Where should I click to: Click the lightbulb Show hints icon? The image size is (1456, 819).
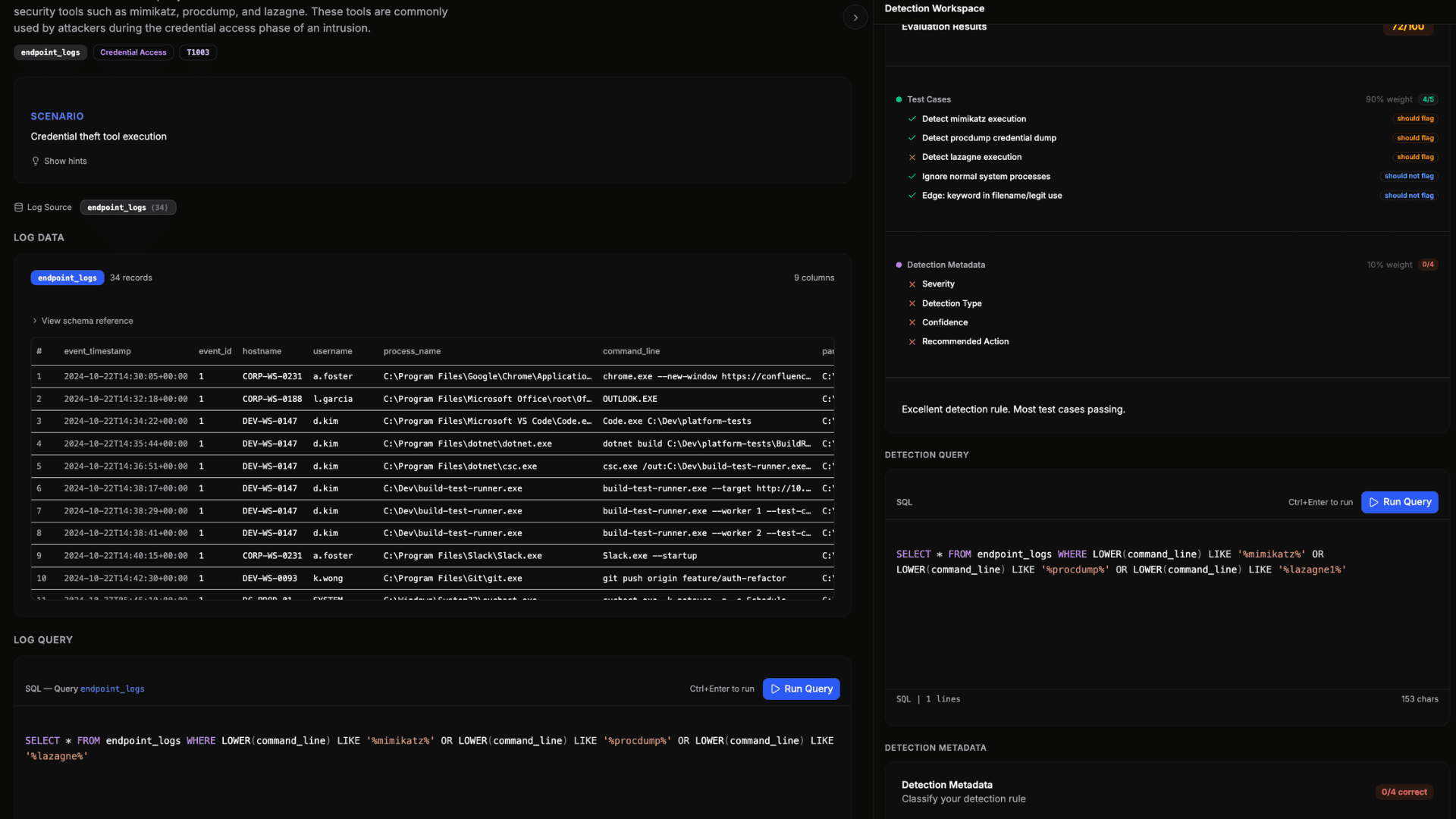point(35,161)
